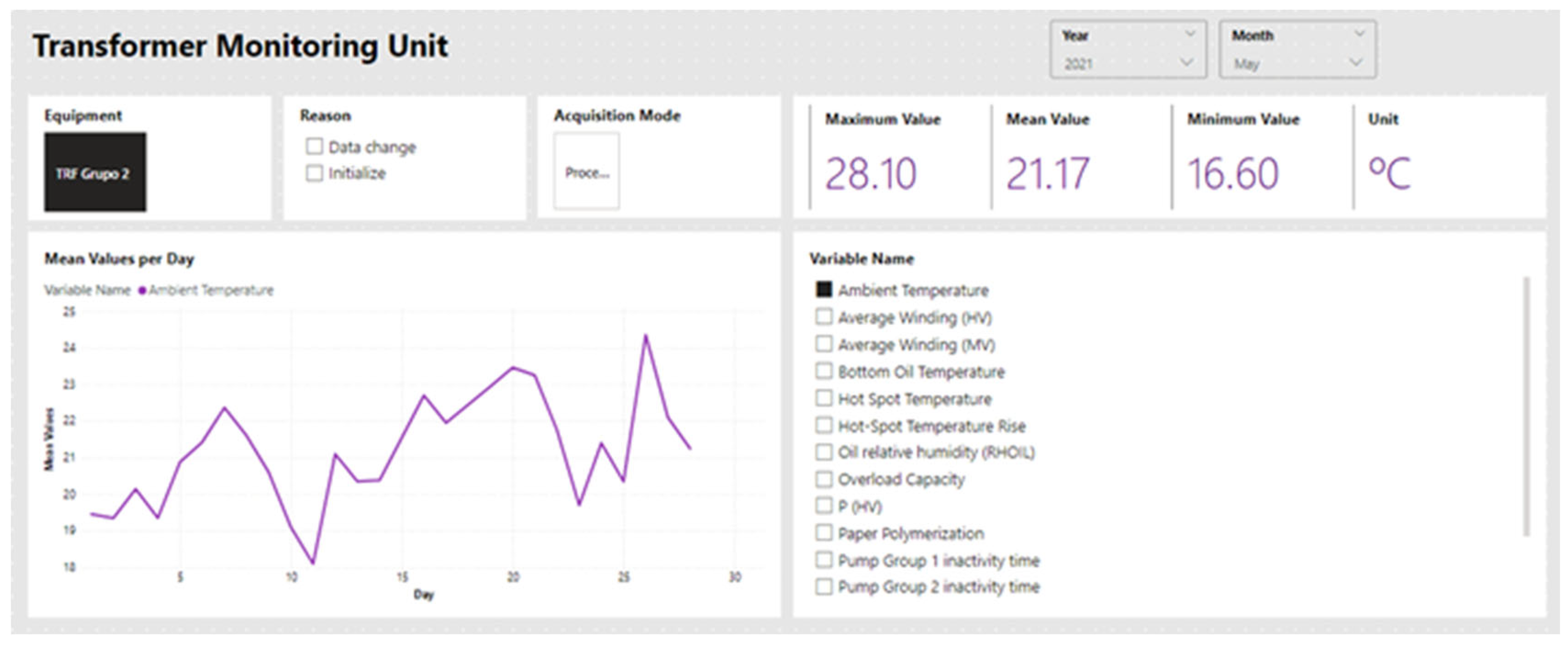Check Oil relative humidity (RHOIL)
This screenshot has height=645, width=1568.
823,452
